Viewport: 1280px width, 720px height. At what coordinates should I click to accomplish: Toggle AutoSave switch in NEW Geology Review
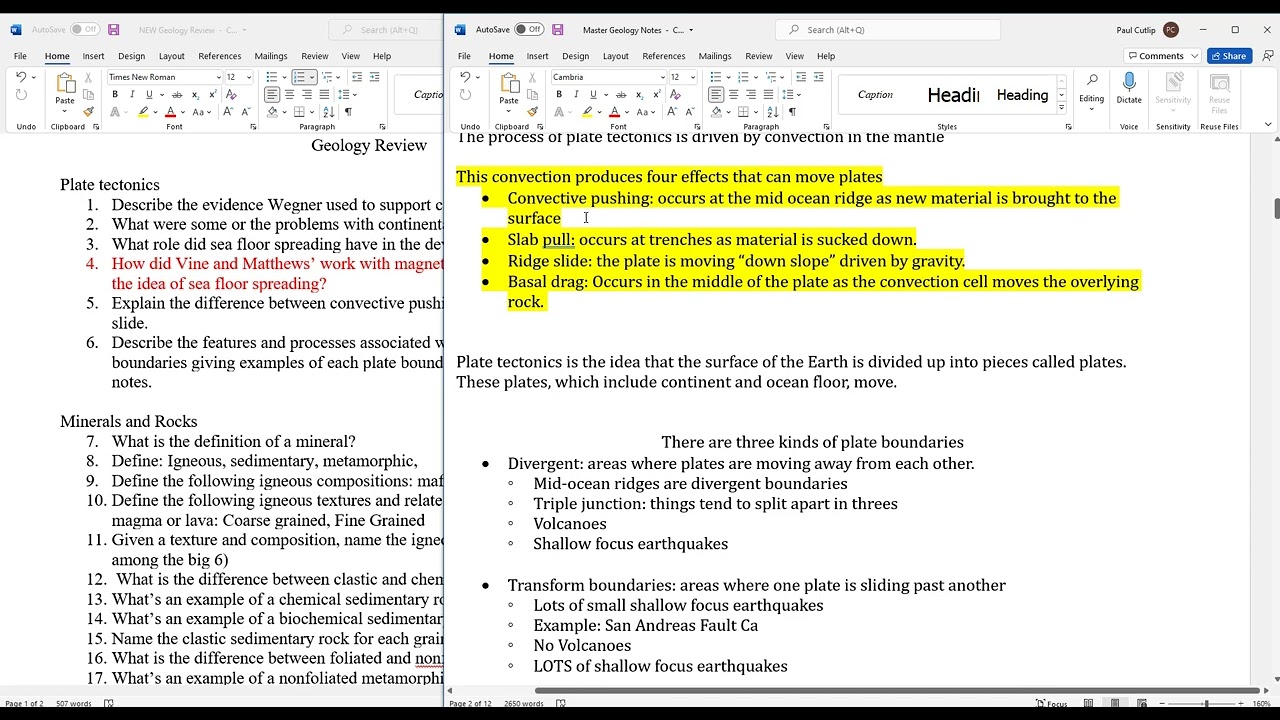(84, 29)
